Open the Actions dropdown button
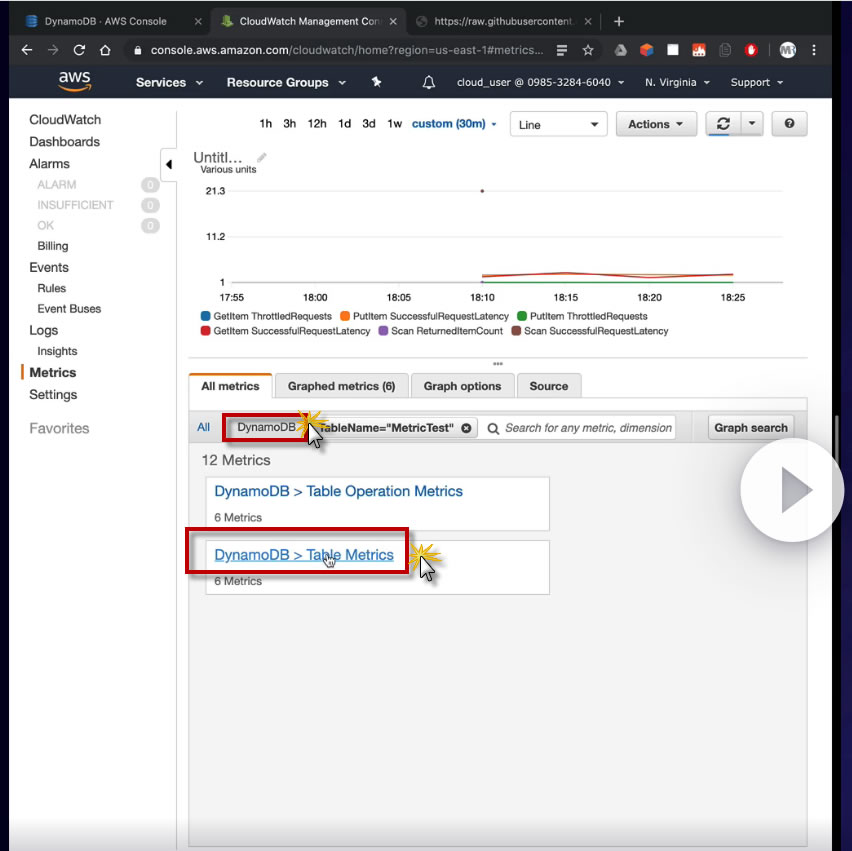 [656, 124]
